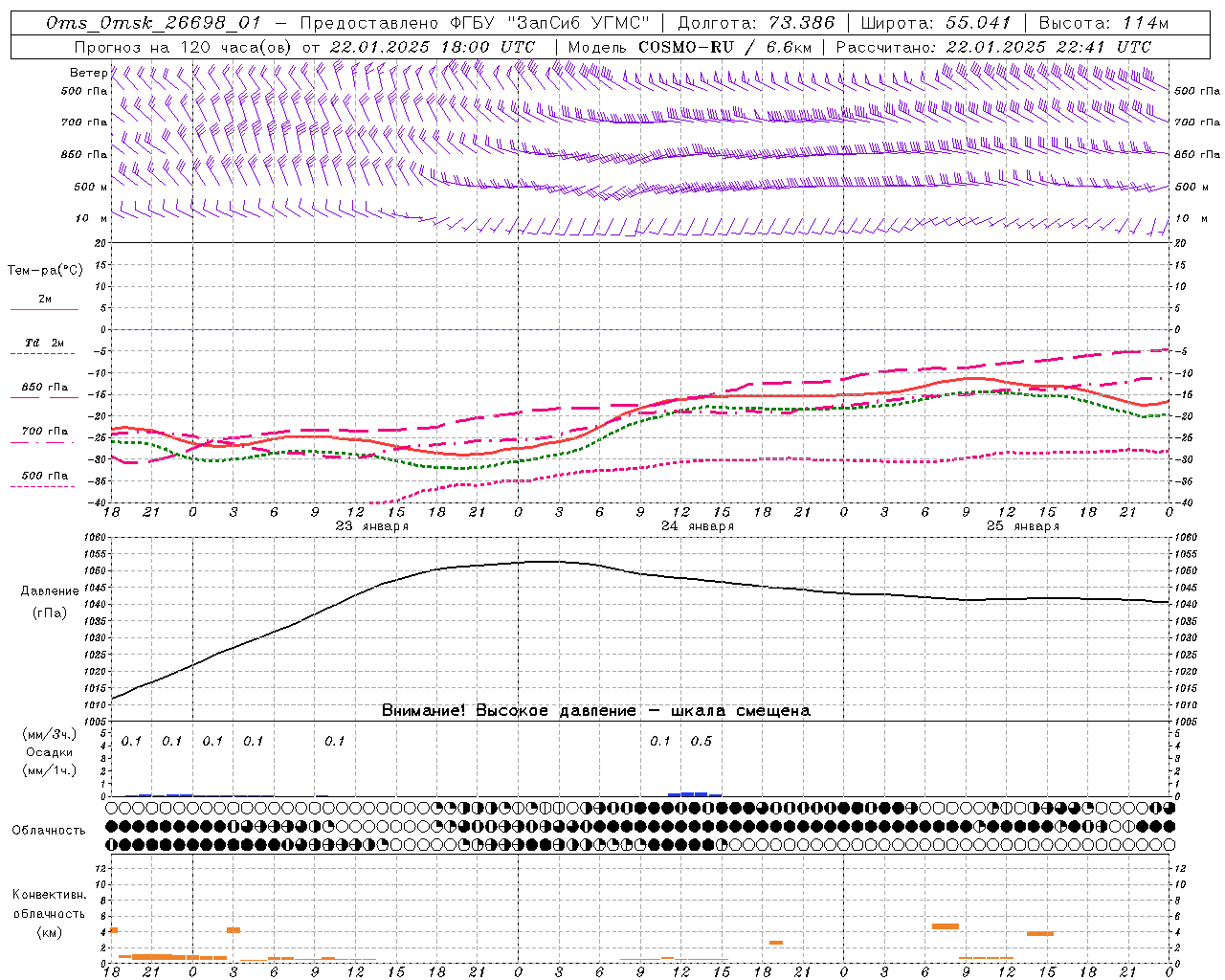The image size is (1225, 980).
Task: Click the 500 гПа entry in temperature legend
Action: pyautogui.click(x=45, y=476)
